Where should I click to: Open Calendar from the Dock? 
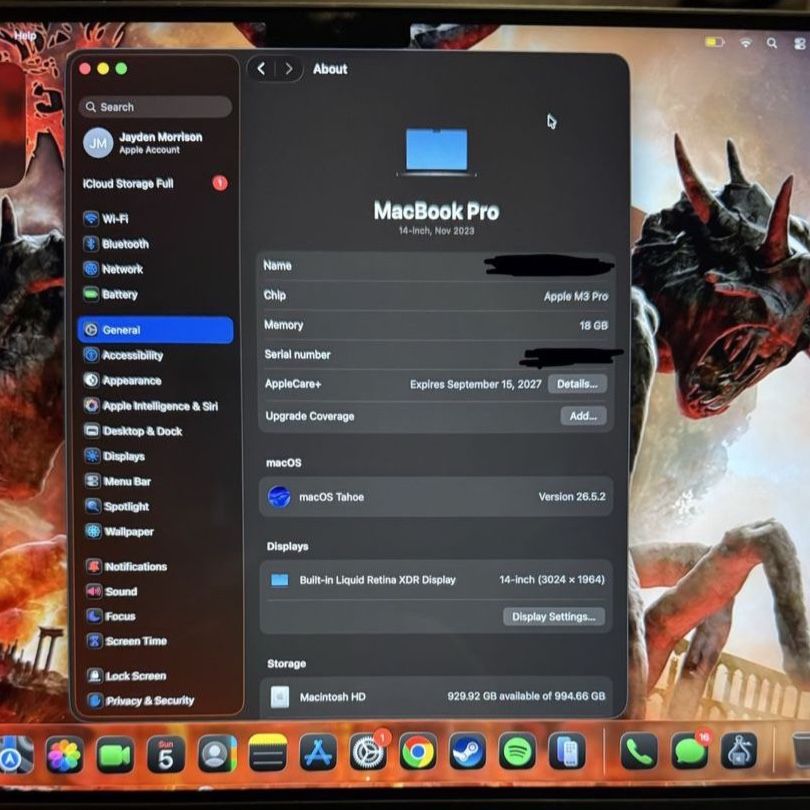tap(165, 755)
